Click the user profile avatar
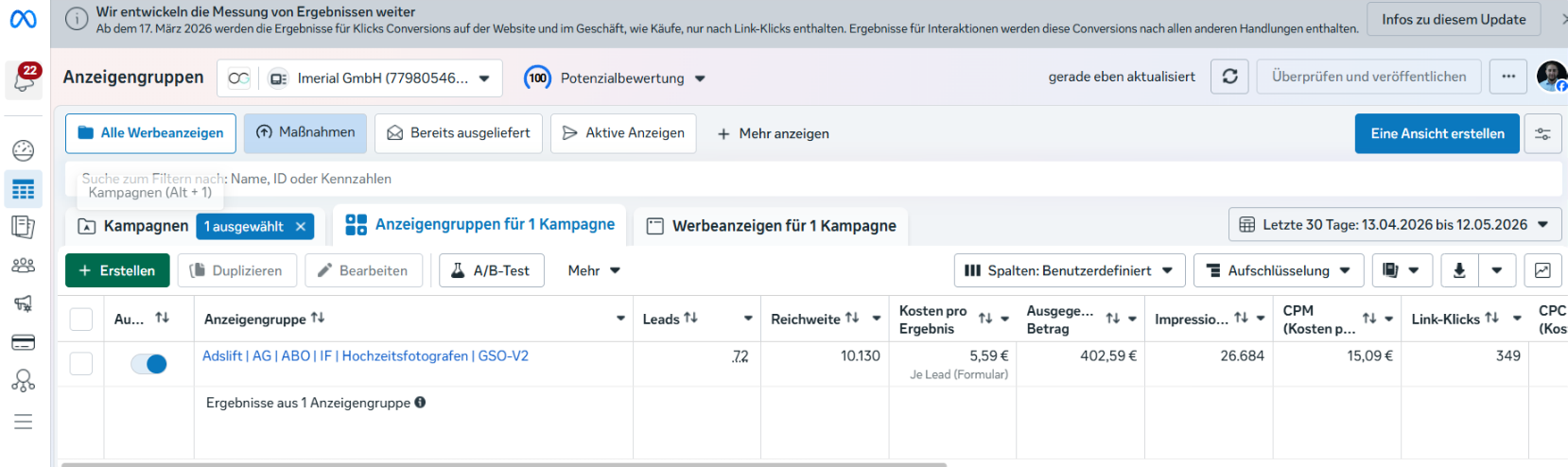 (x=1551, y=76)
